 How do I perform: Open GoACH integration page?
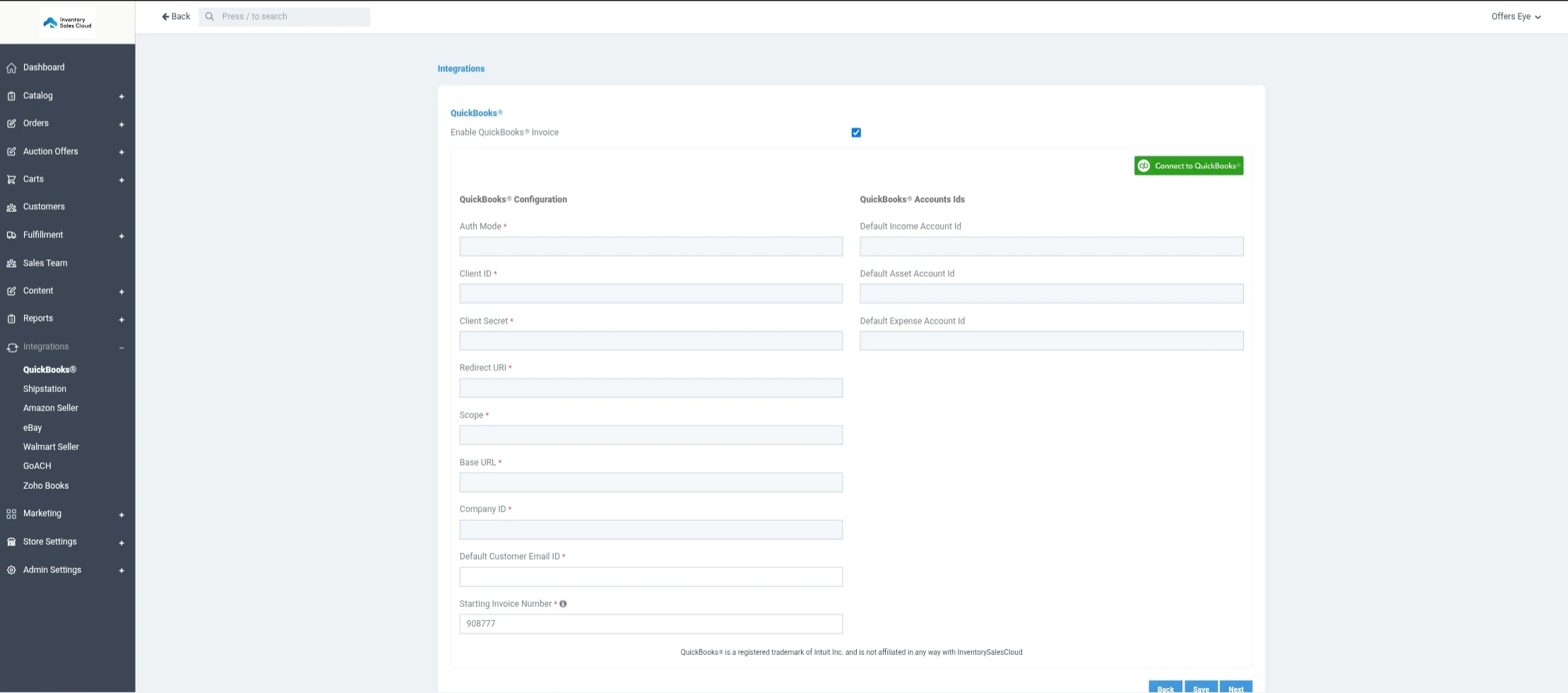(x=37, y=466)
